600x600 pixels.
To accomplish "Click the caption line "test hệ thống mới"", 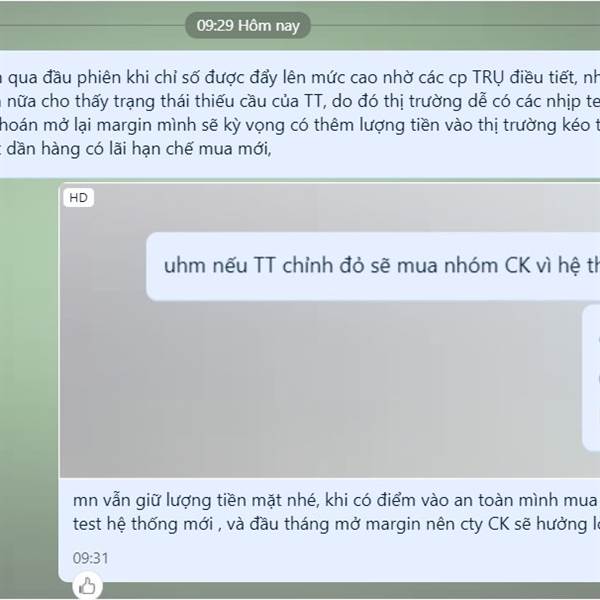I will tap(143, 524).
